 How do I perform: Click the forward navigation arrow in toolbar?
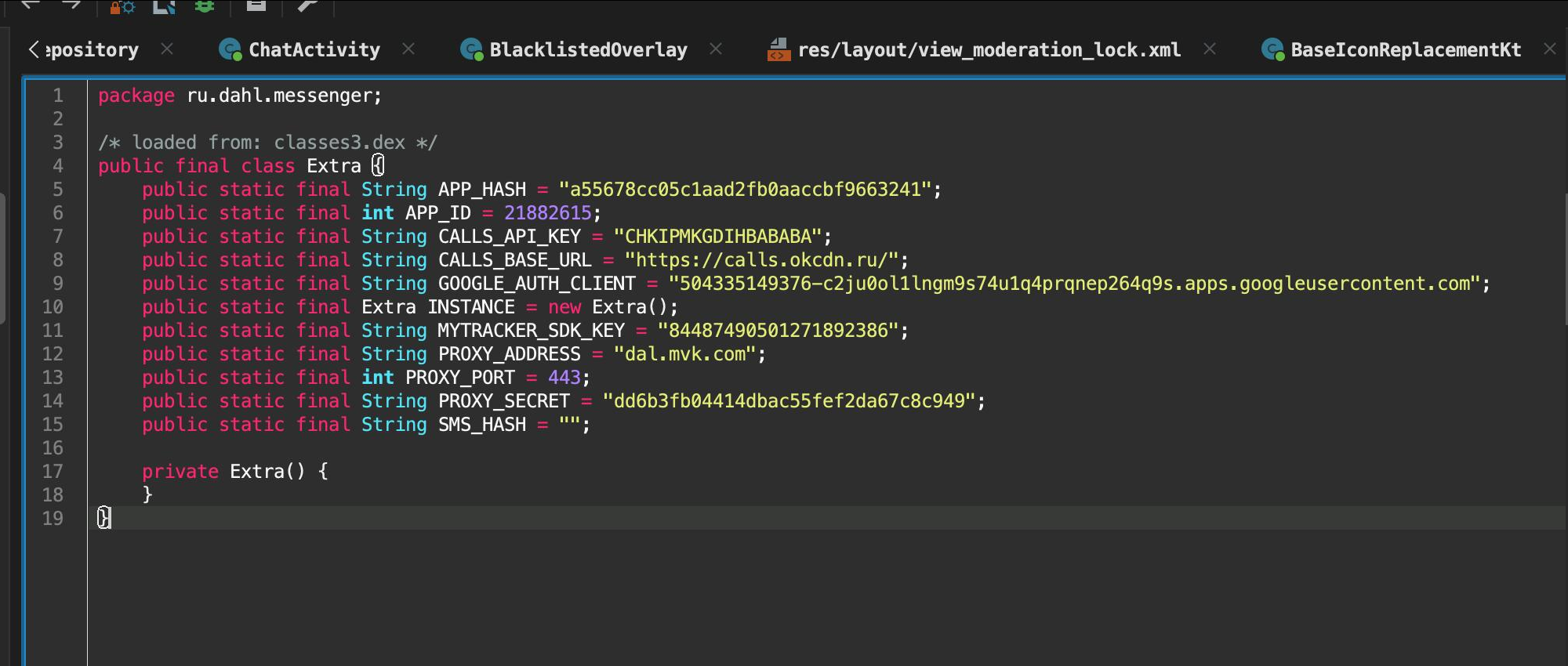point(71,5)
